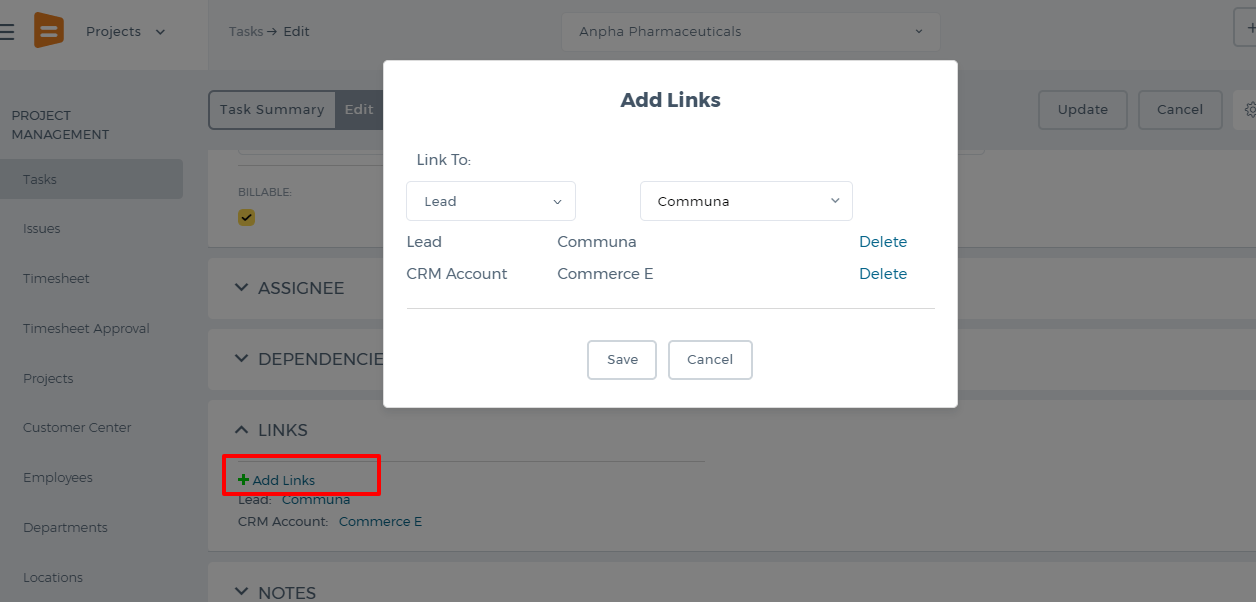Click the green plus Add Links icon
The width and height of the screenshot is (1256, 602).
[243, 480]
